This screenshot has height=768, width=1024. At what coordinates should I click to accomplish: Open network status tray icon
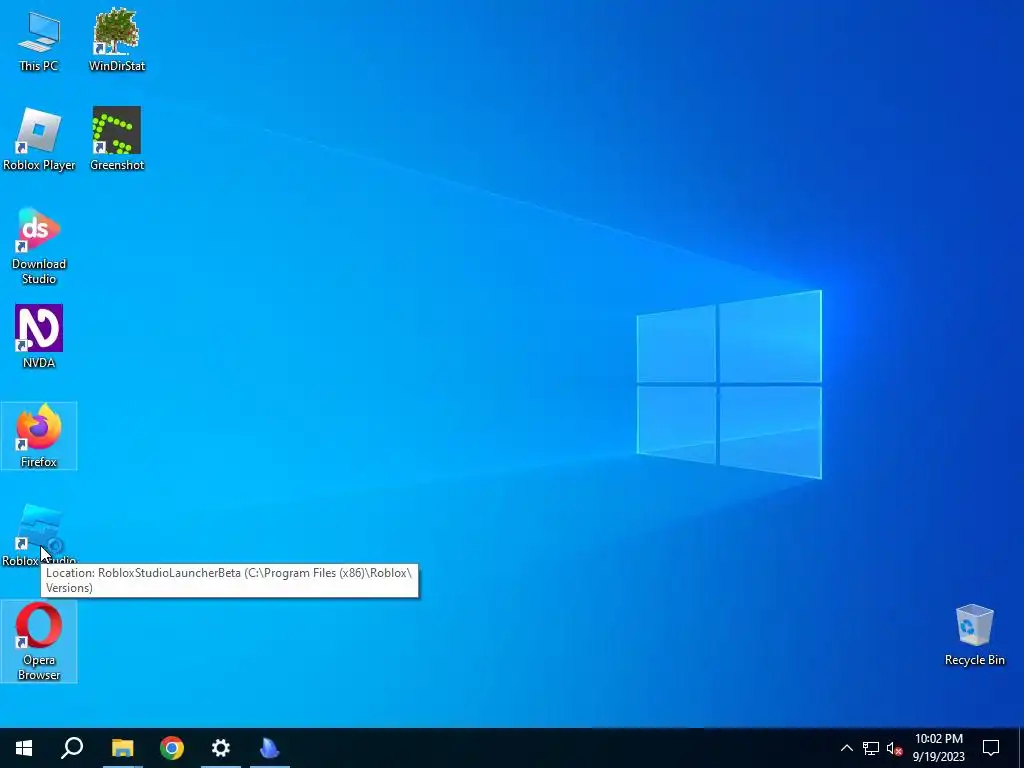(x=871, y=748)
